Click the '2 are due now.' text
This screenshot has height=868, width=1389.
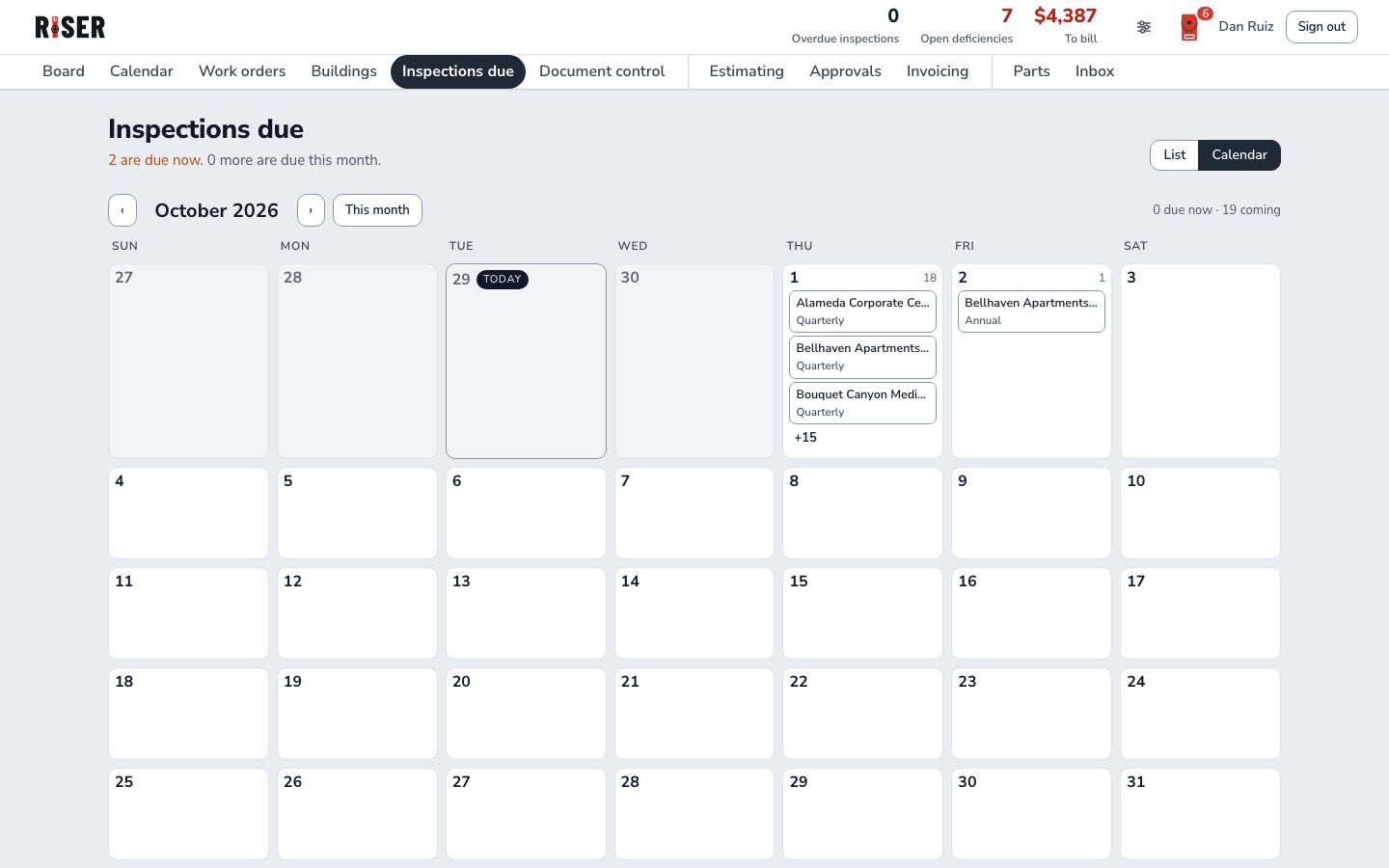click(155, 160)
